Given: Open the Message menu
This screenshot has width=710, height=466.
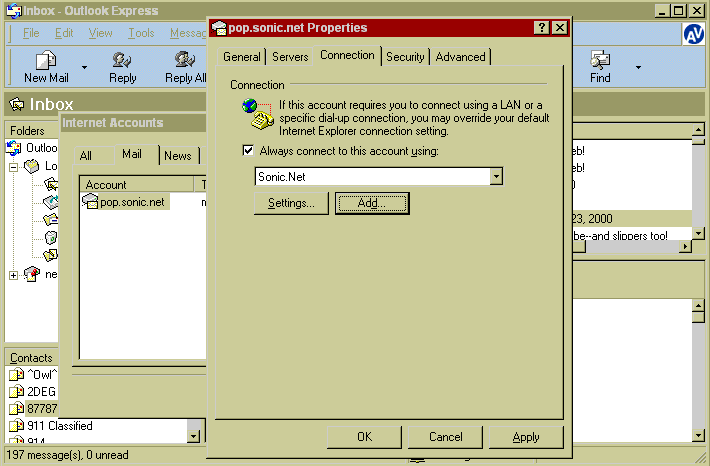Looking at the screenshot, I should click(x=187, y=33).
